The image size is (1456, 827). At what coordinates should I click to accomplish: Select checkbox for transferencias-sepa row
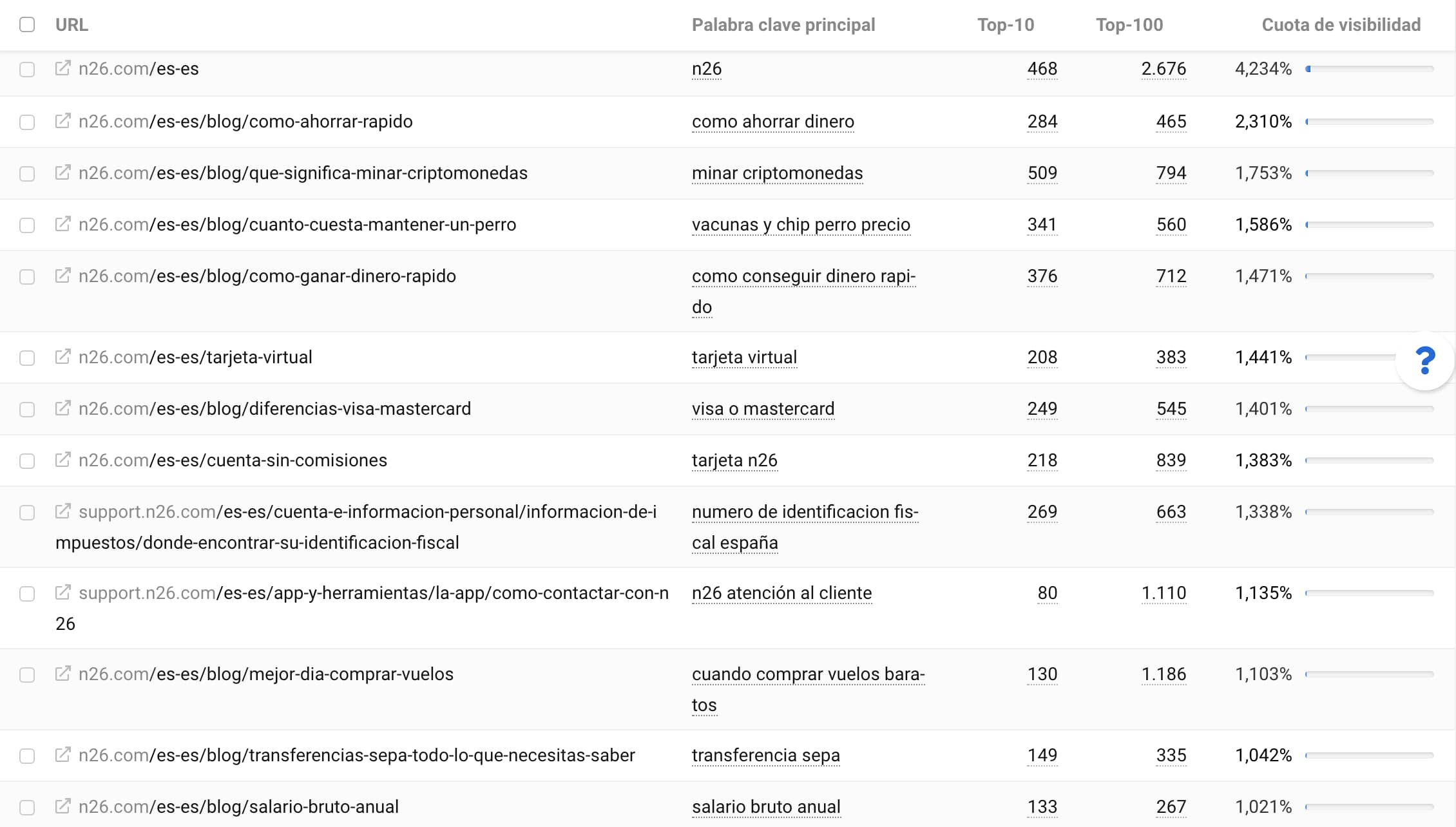click(27, 756)
